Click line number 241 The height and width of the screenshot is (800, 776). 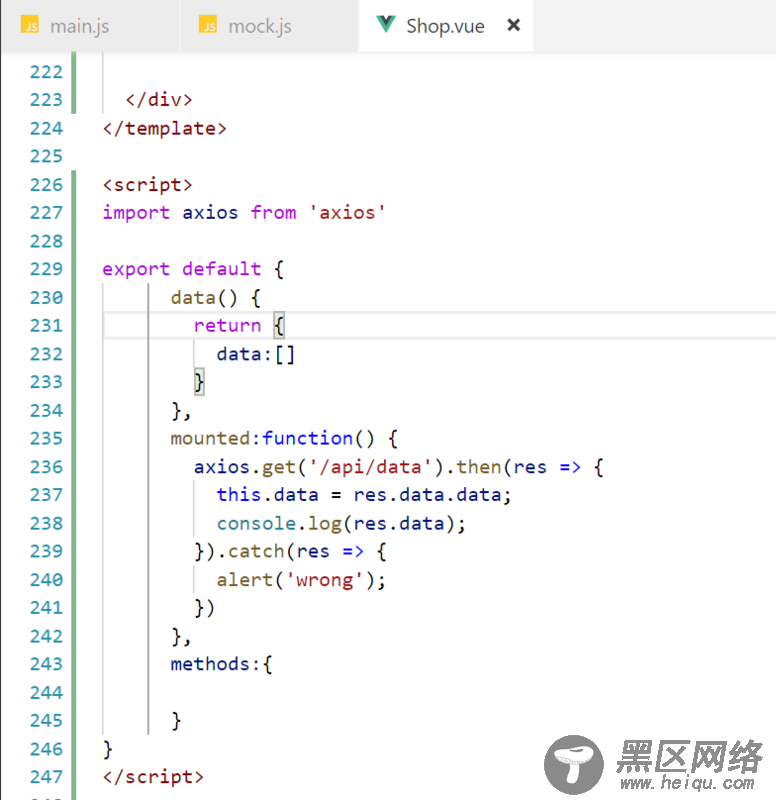click(46, 607)
